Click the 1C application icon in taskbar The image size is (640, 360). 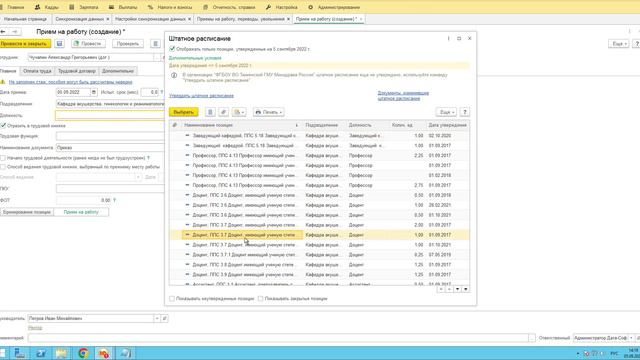104,353
